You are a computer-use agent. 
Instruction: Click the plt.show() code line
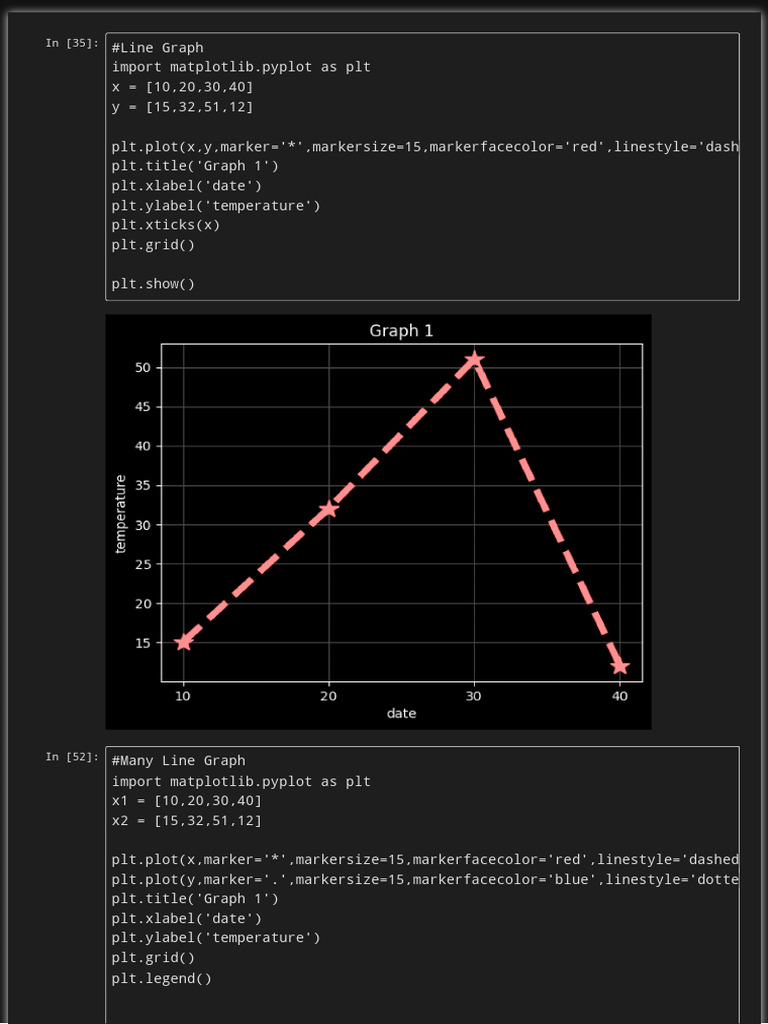coord(153,284)
